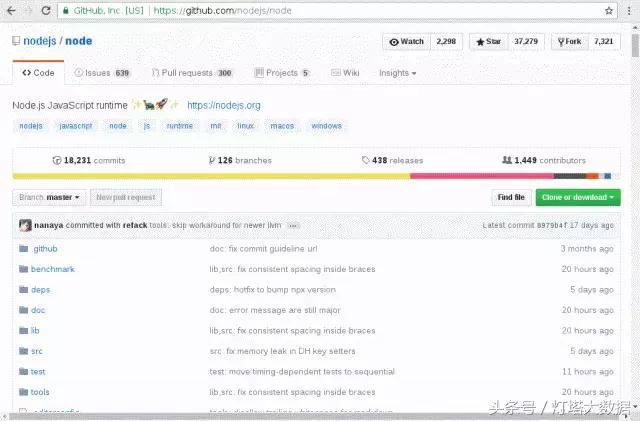Click the releases tag icon
The width and height of the screenshot is (640, 421).
[x=366, y=160]
